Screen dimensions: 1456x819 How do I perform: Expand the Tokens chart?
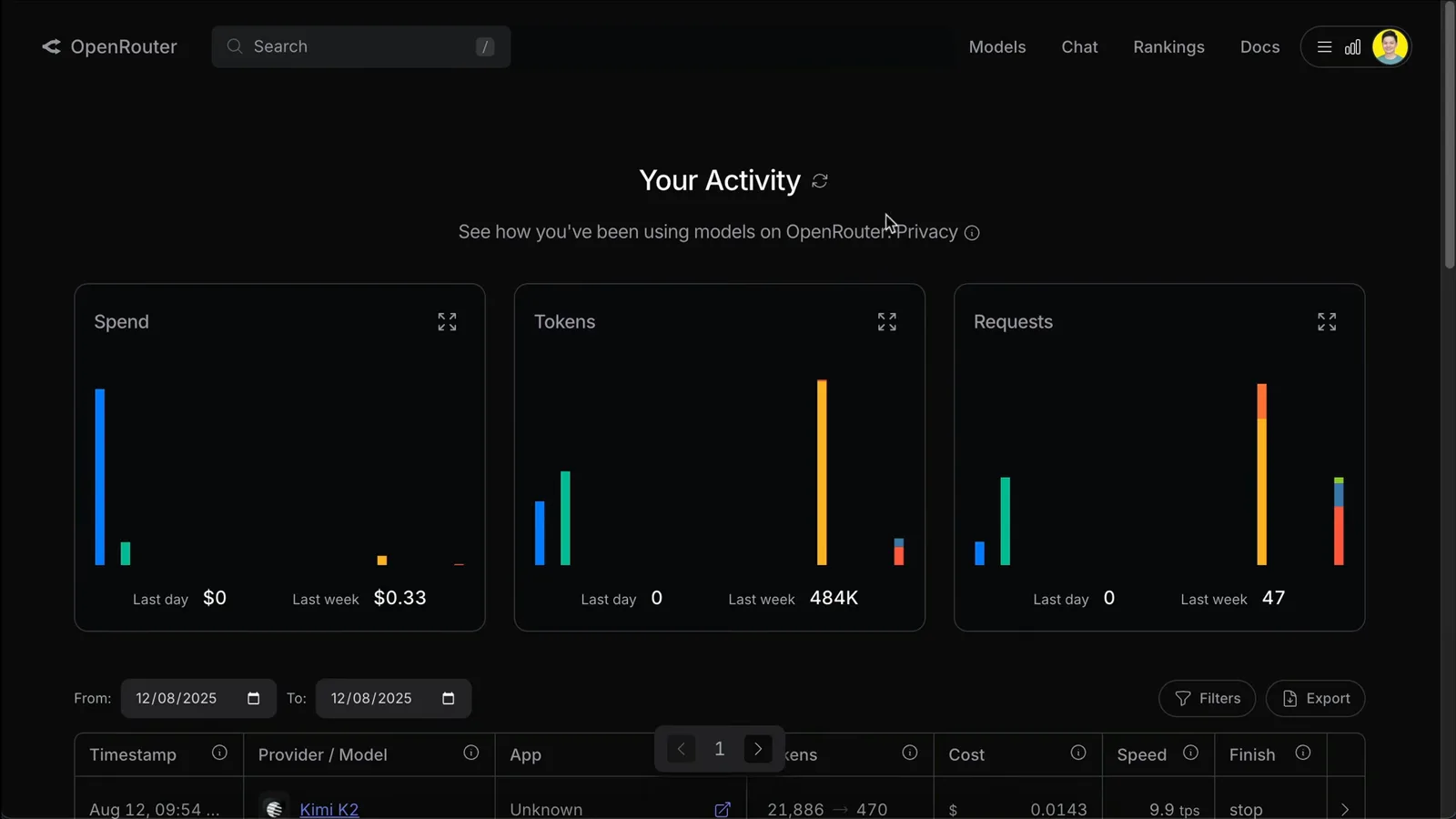click(887, 322)
